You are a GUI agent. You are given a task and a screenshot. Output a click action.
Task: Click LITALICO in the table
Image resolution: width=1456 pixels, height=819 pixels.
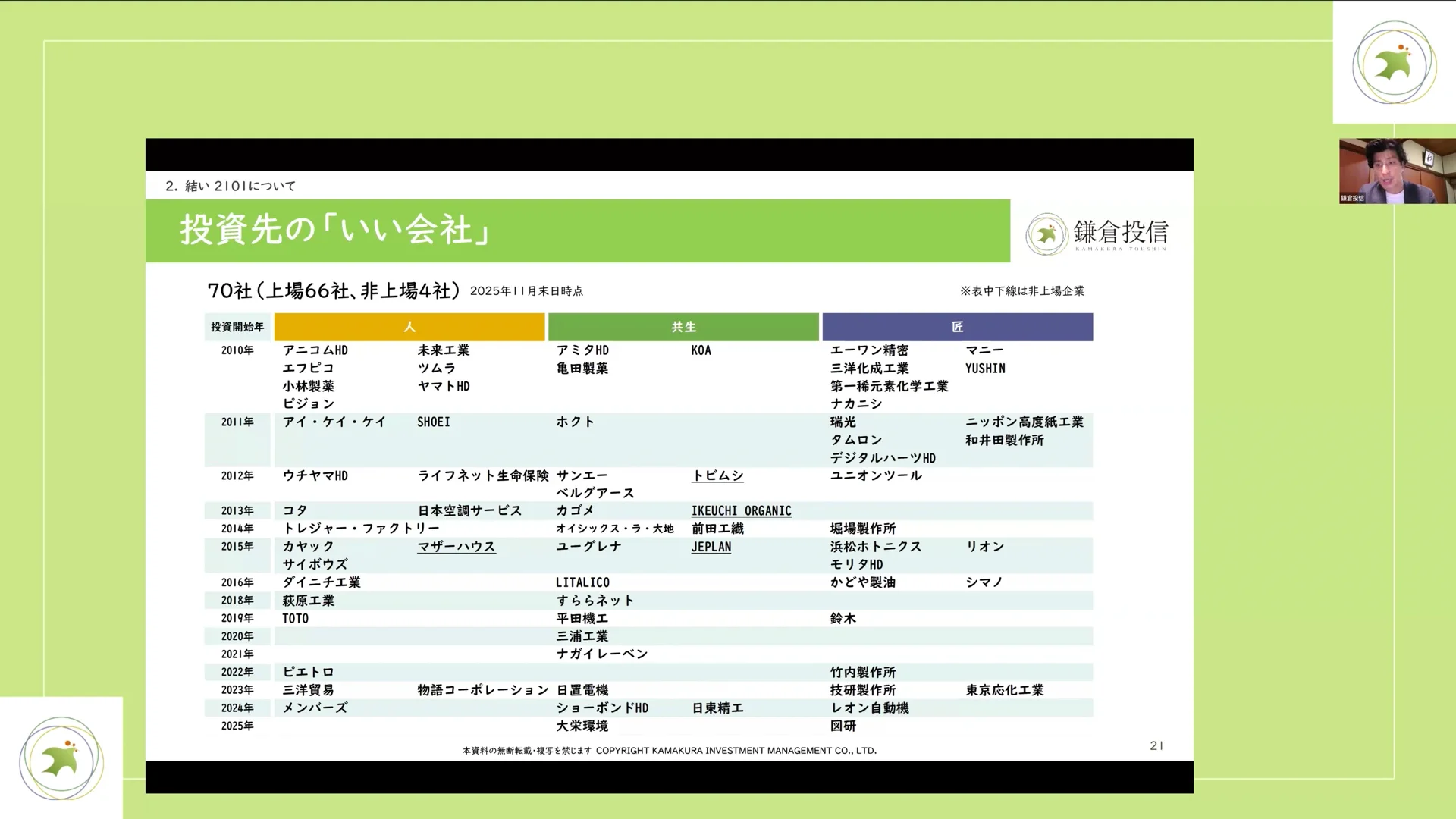coord(582,582)
